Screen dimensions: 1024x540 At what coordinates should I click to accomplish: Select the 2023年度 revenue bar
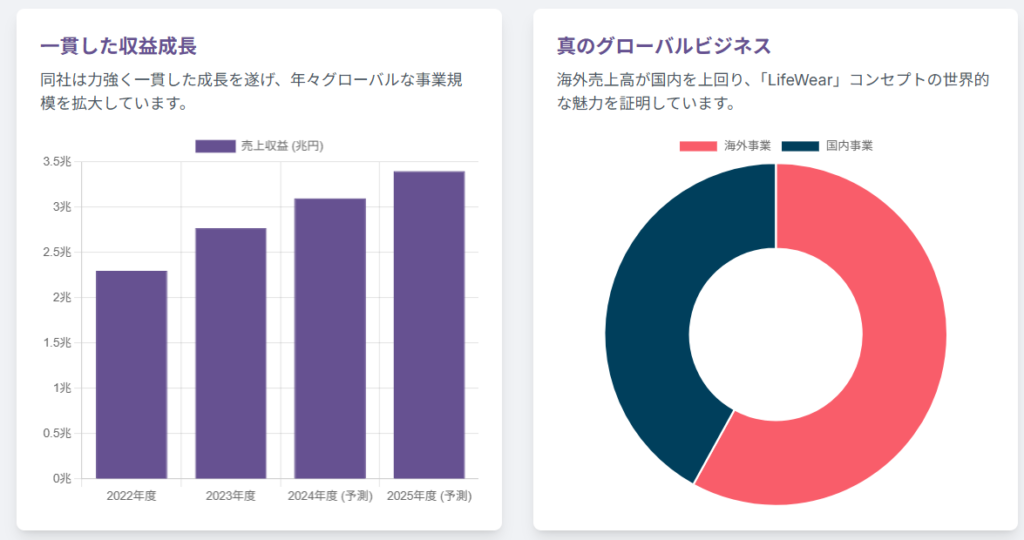[x=230, y=353]
